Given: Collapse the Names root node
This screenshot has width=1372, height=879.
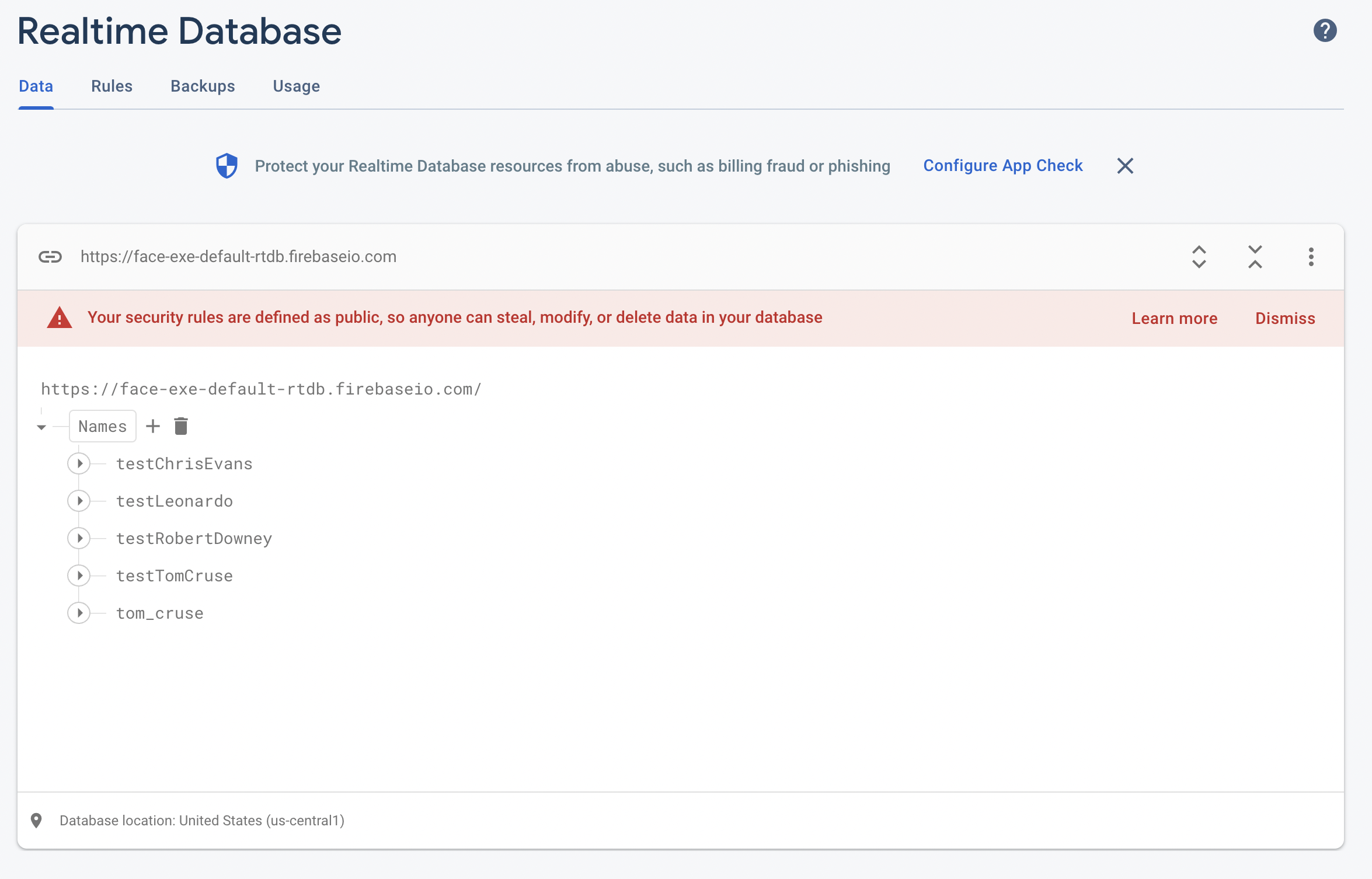Looking at the screenshot, I should point(41,427).
